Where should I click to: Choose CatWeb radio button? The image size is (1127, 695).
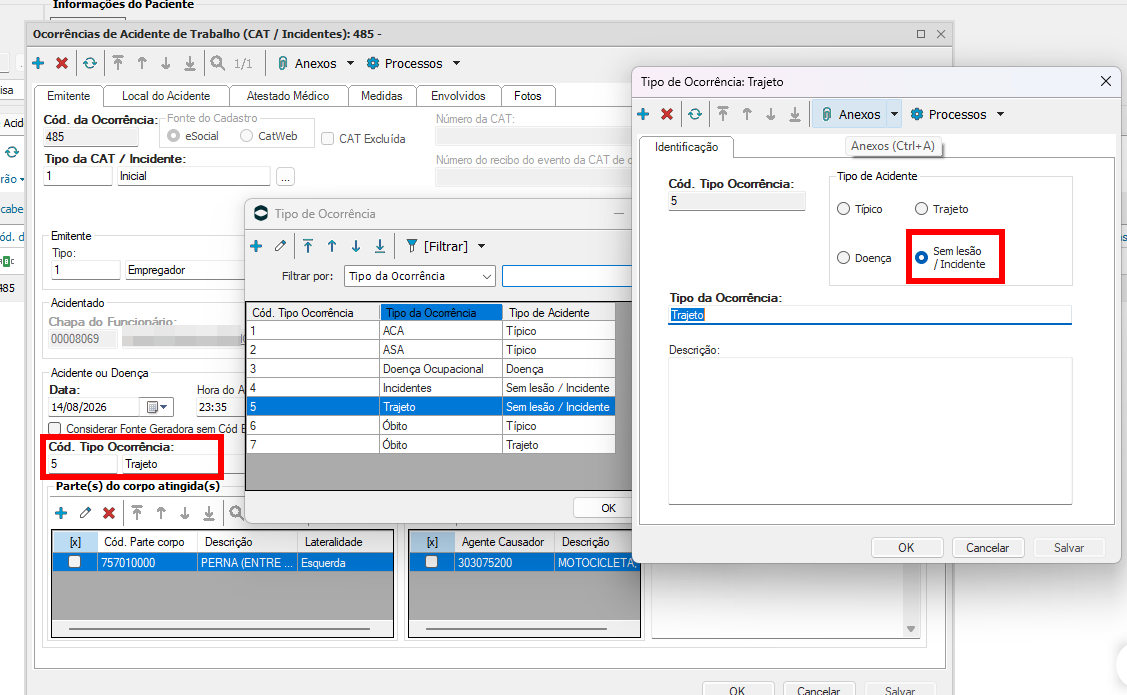247,136
